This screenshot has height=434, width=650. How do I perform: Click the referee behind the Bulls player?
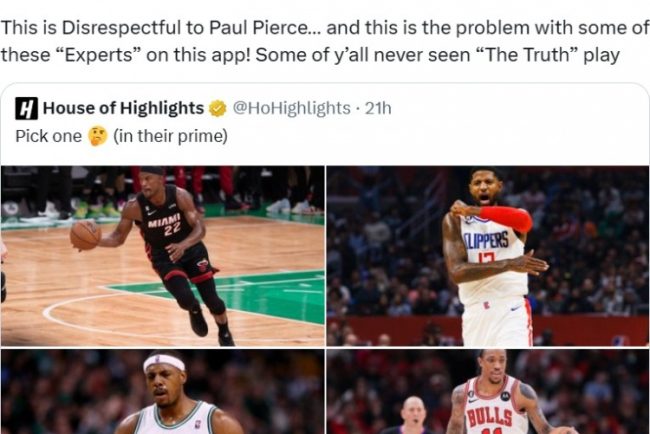[415, 415]
